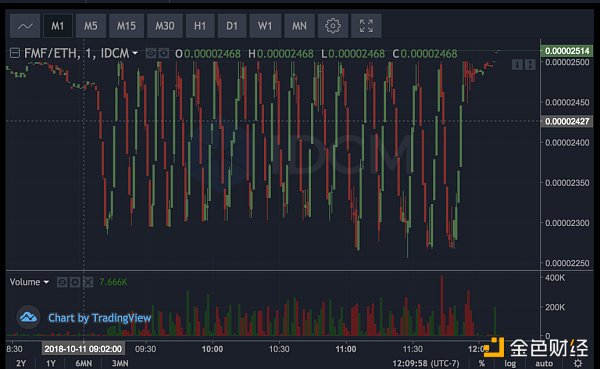Open Volume indicator settings gear
Screen dimensions: 600x369
75,282
